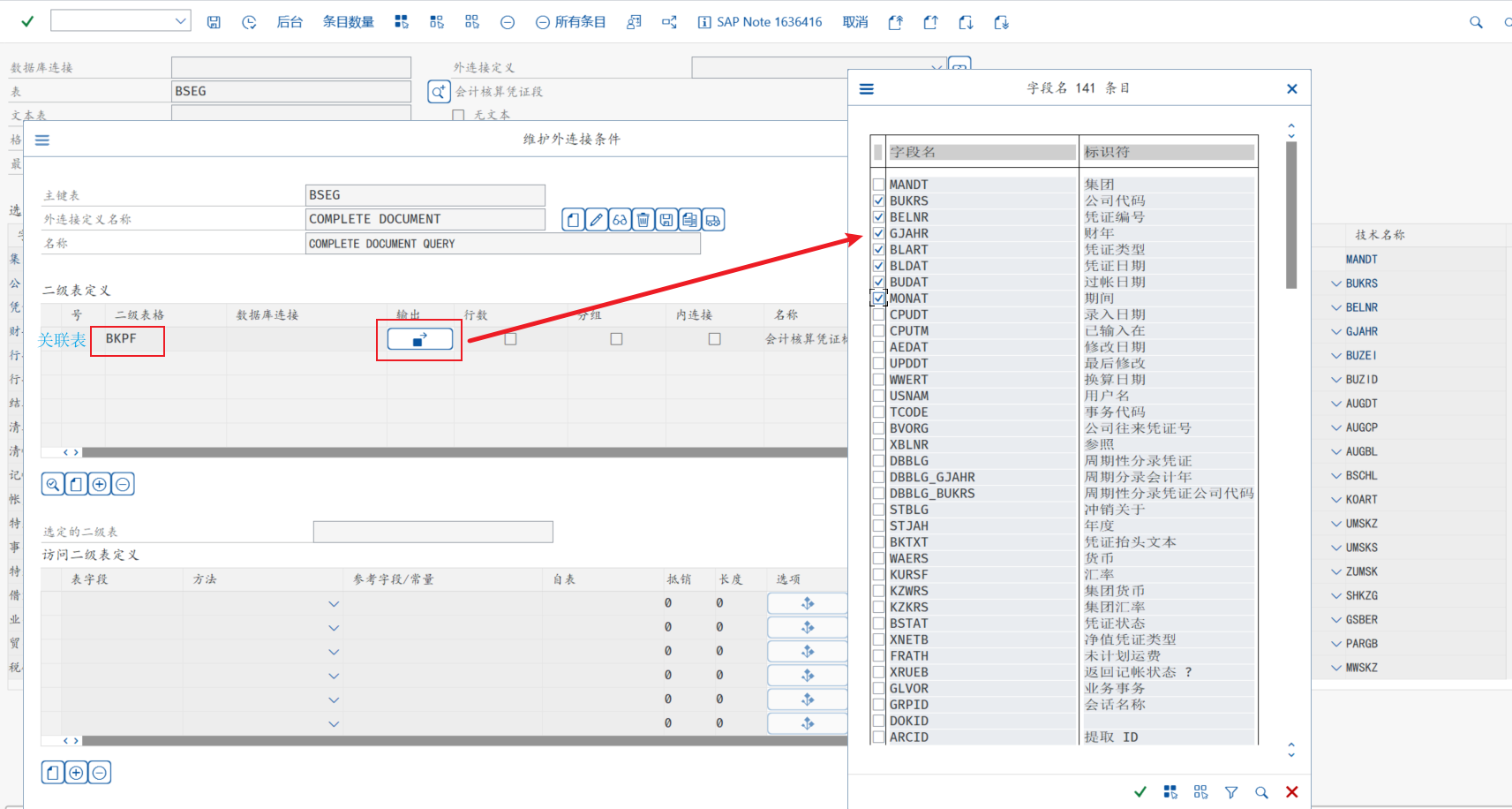
Task: Click the red cancel X in the popup footer
Action: pos(1292,792)
